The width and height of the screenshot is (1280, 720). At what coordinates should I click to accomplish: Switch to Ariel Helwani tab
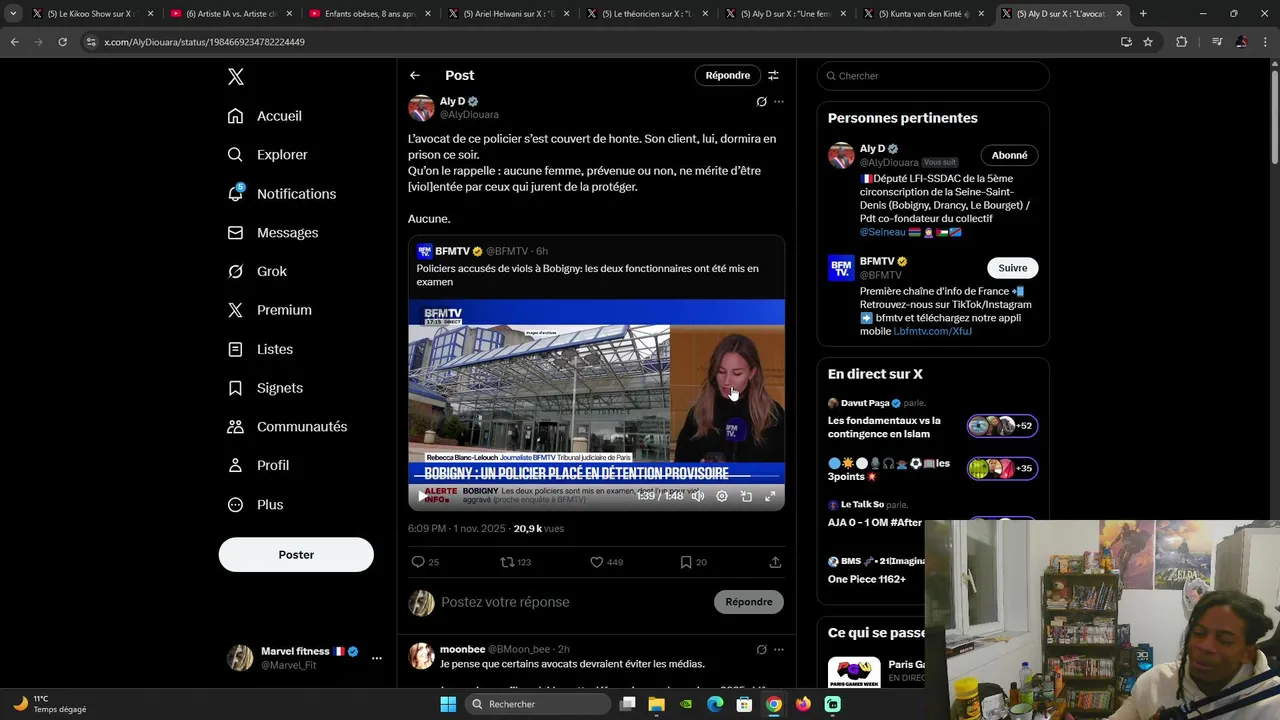(509, 14)
